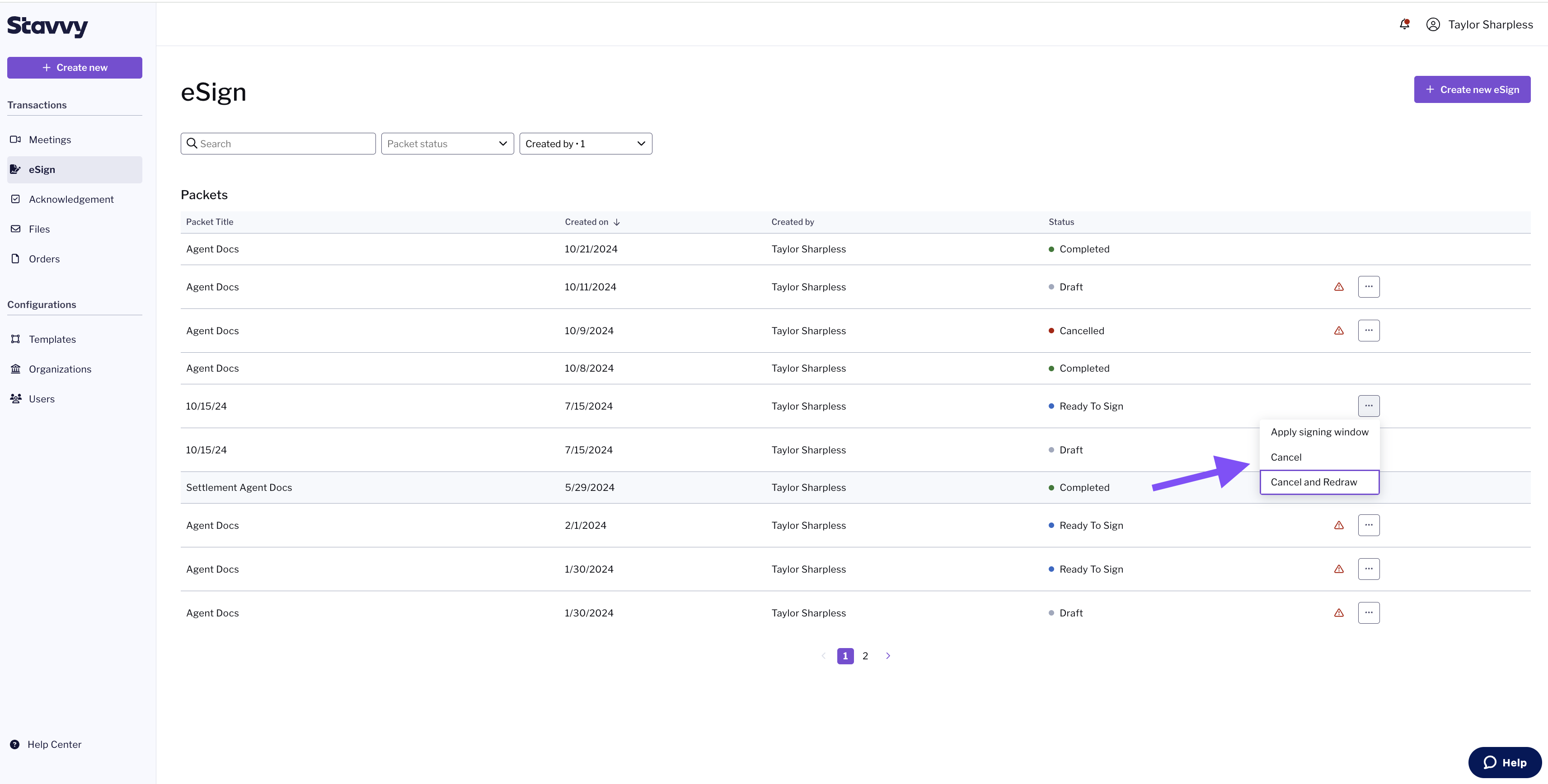Open Orders in sidebar

click(75, 260)
